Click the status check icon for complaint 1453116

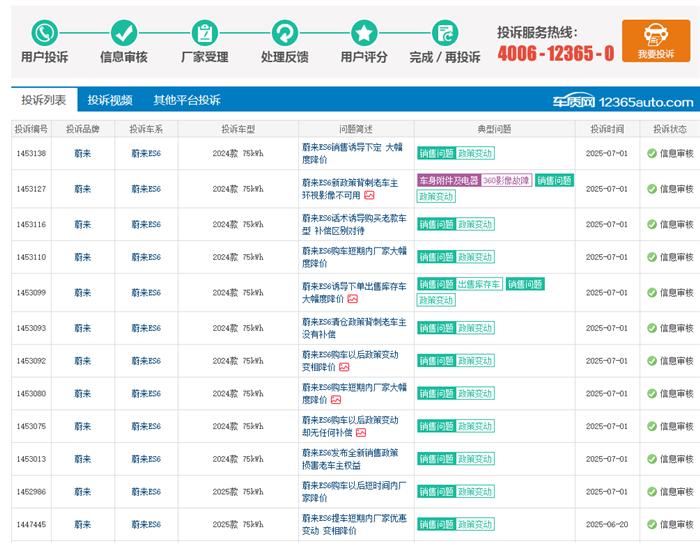click(x=652, y=224)
